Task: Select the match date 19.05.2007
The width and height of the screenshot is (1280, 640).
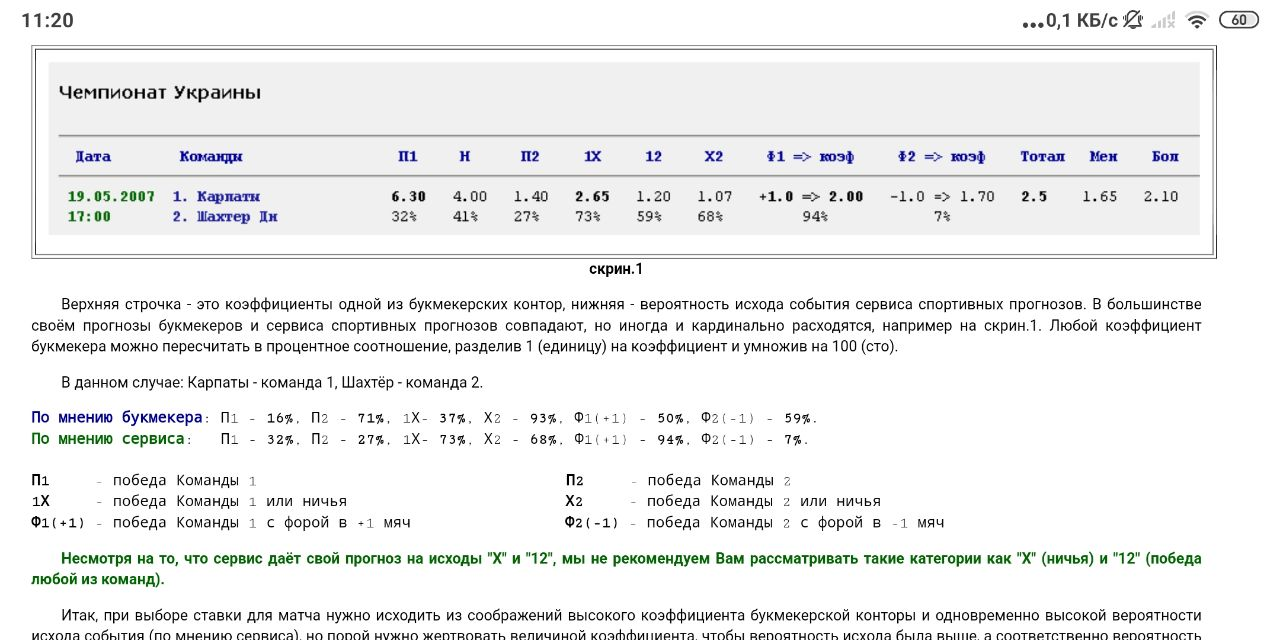Action: [x=111, y=196]
